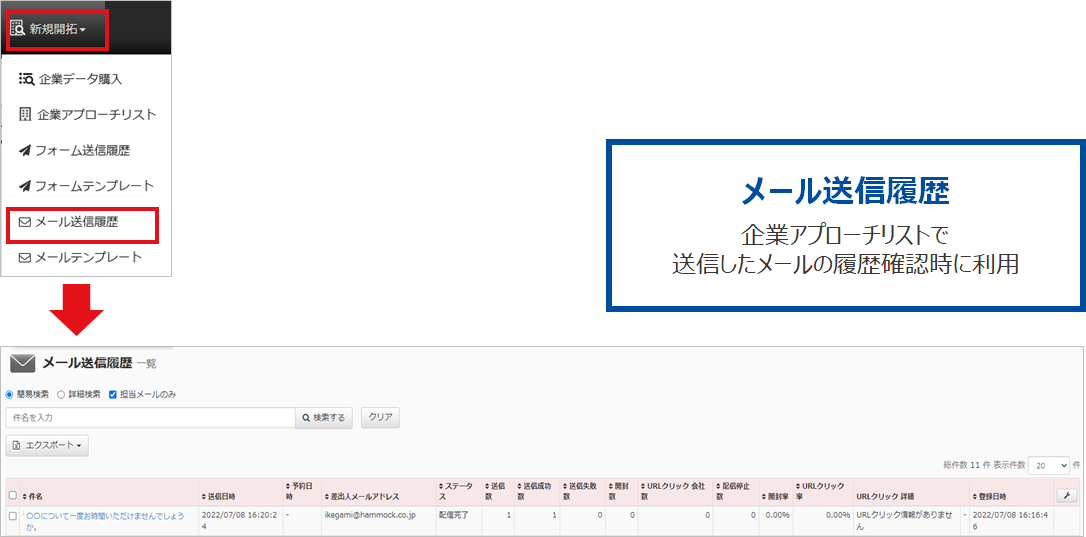Tick the select-all checkbox in table header
Screen dimensions: 1086x537
point(12,495)
